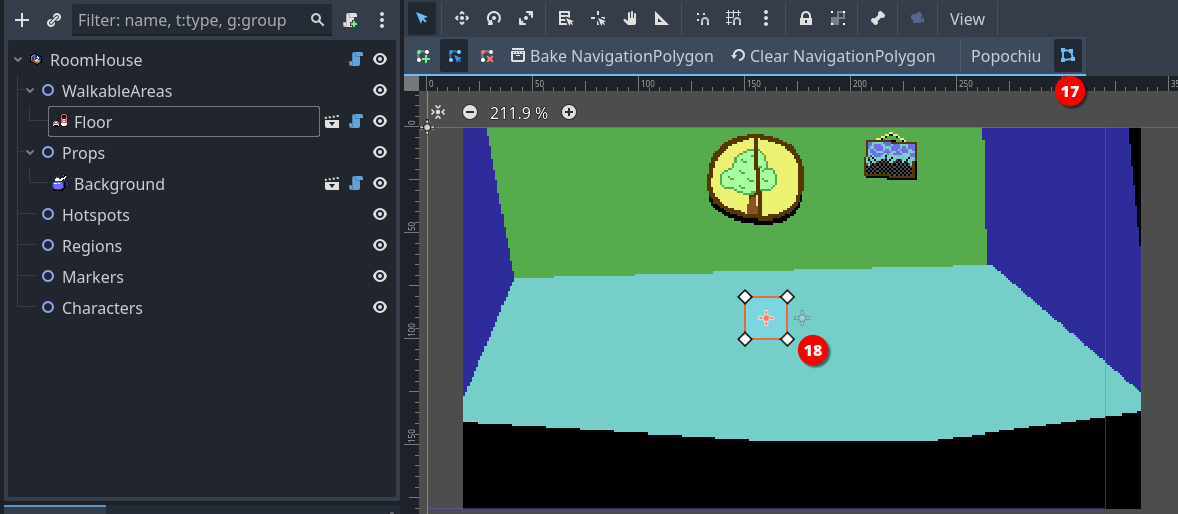Toggle visibility of Markers
This screenshot has height=514, width=1178.
(380, 277)
